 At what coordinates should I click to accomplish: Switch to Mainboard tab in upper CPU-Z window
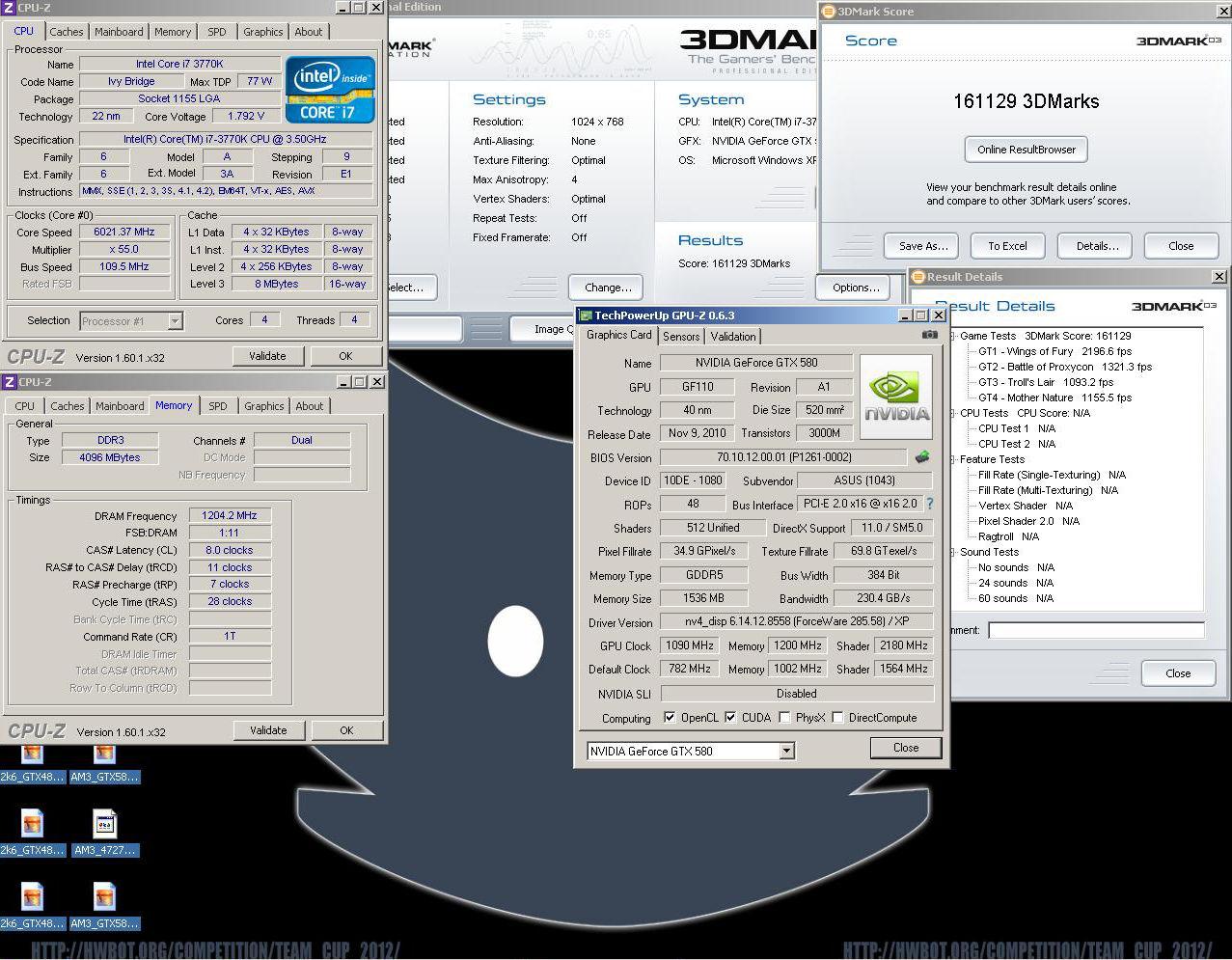click(x=119, y=32)
